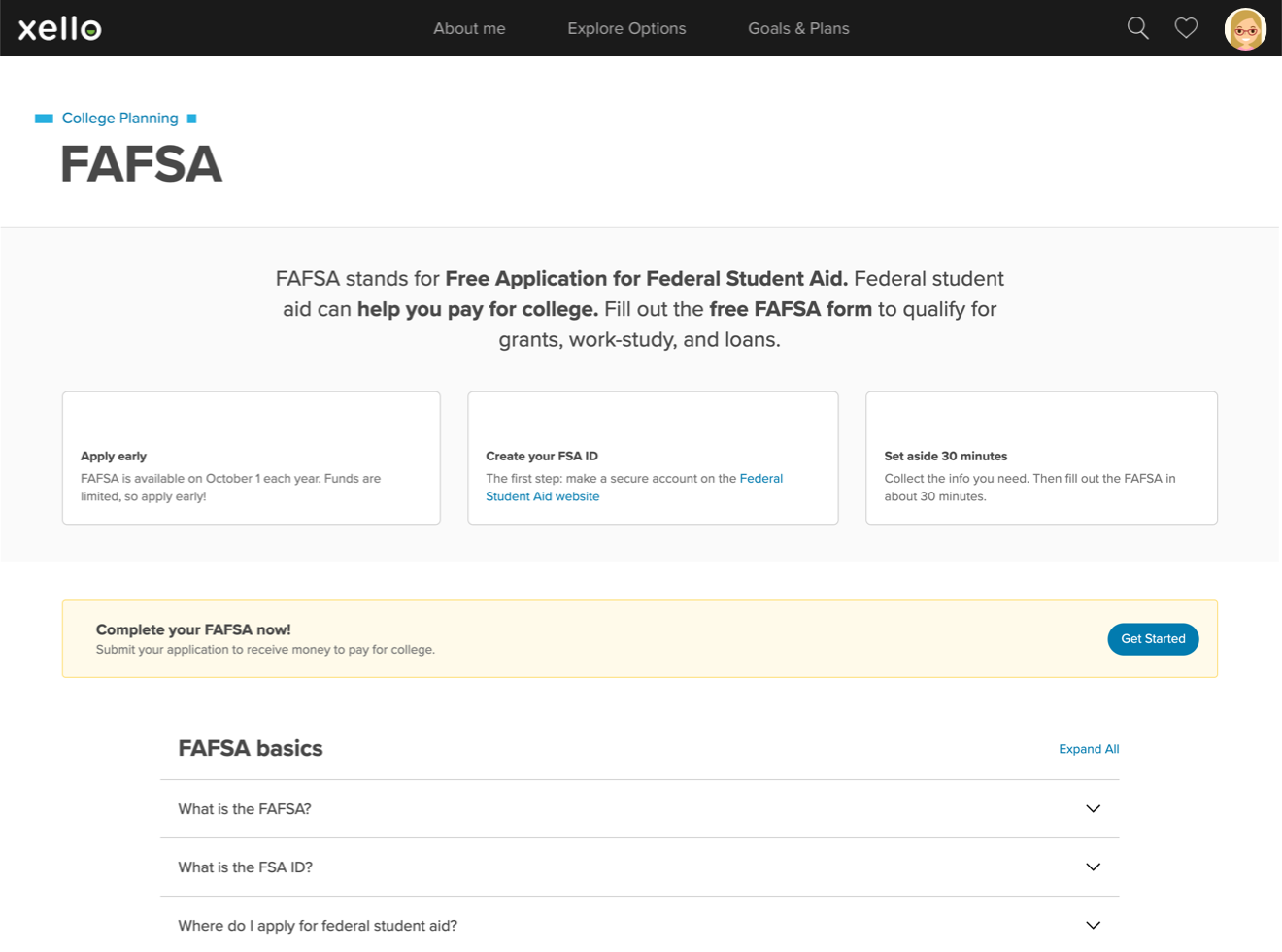Open the Explore Options menu

(626, 29)
